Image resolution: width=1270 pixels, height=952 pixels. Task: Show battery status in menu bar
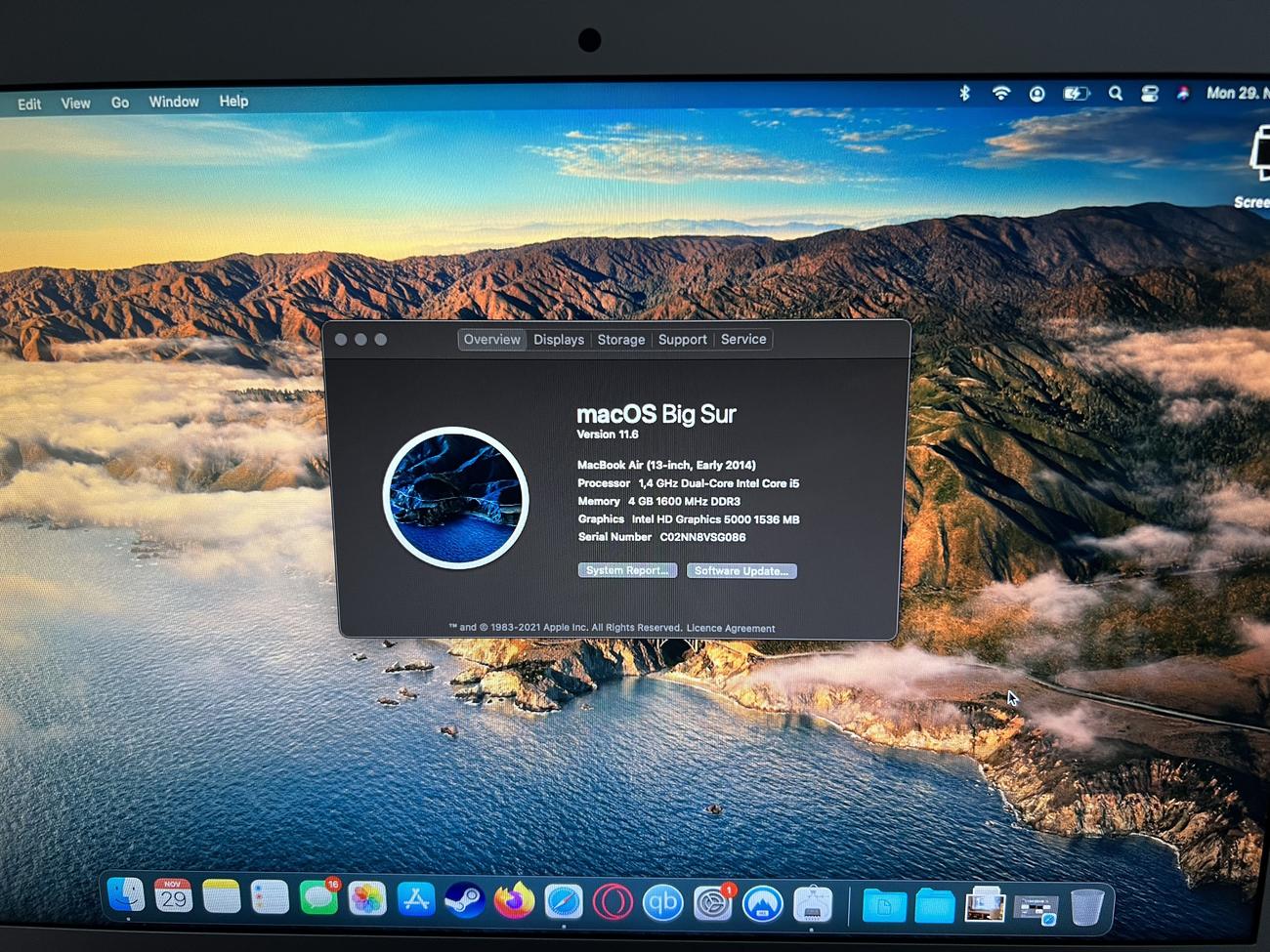[x=1076, y=94]
